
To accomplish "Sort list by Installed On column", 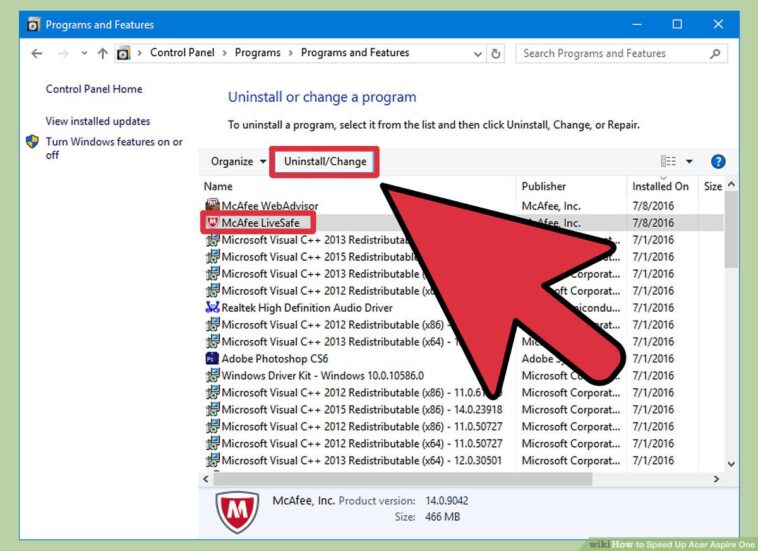I will pyautogui.click(x=660, y=186).
